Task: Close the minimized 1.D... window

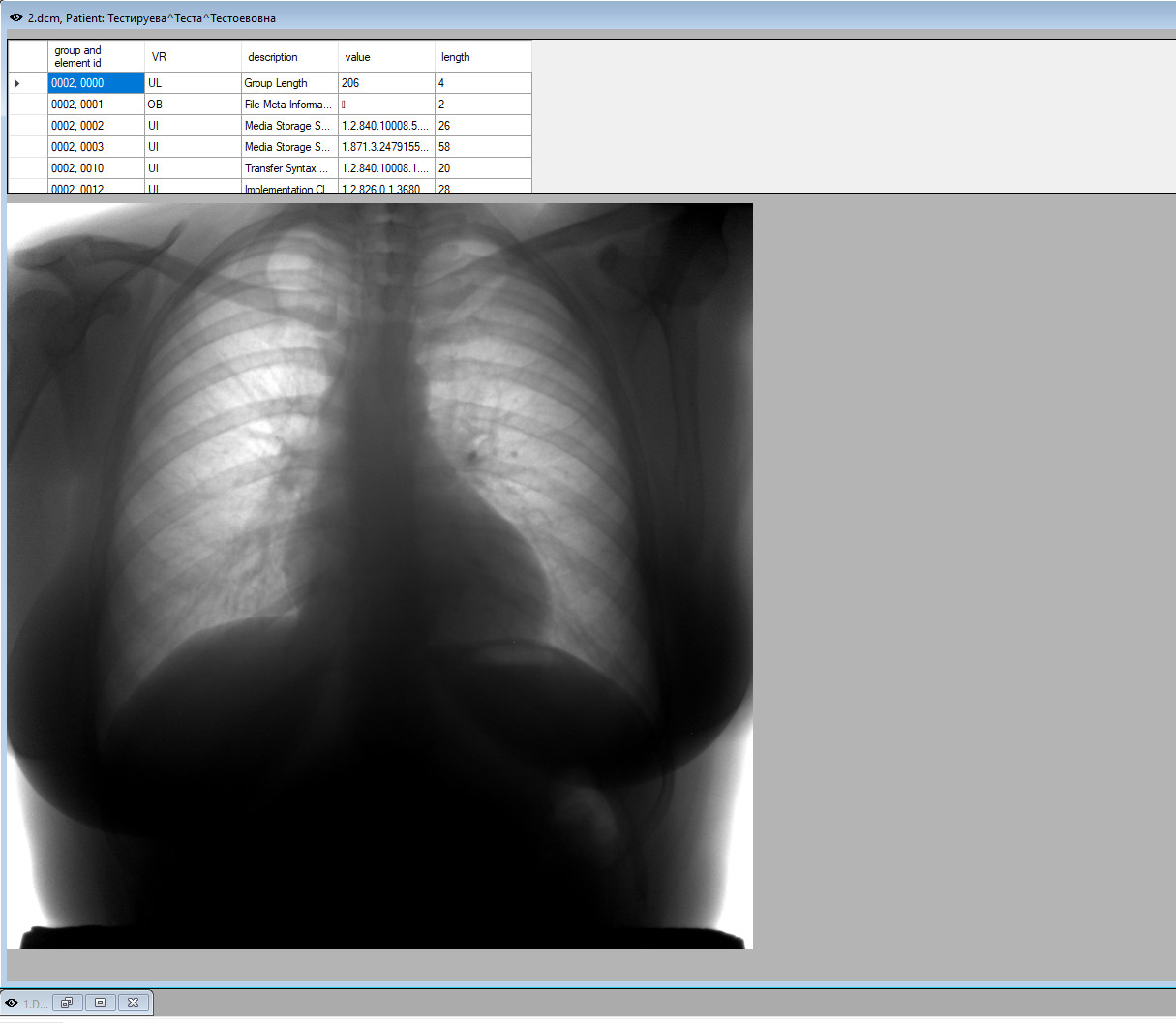Action: pos(134,1002)
